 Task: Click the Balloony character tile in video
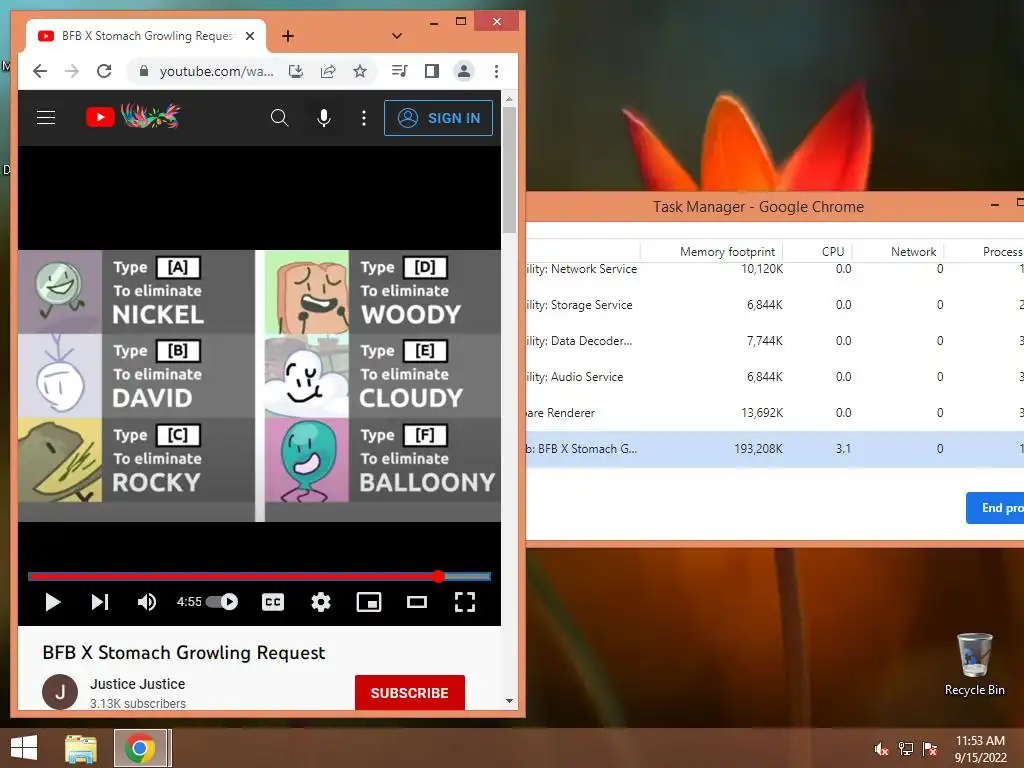pos(383,460)
